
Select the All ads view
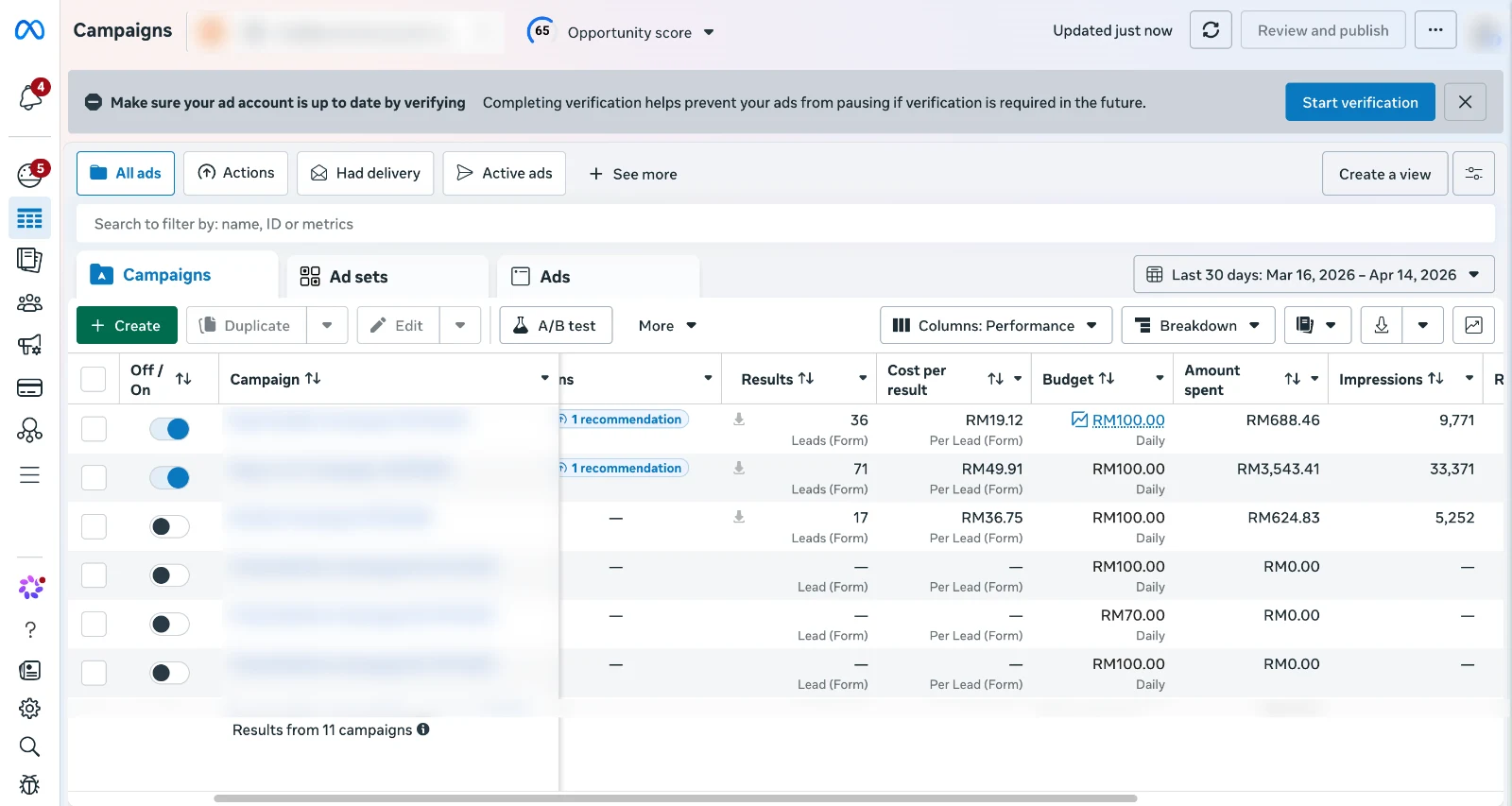(x=126, y=173)
